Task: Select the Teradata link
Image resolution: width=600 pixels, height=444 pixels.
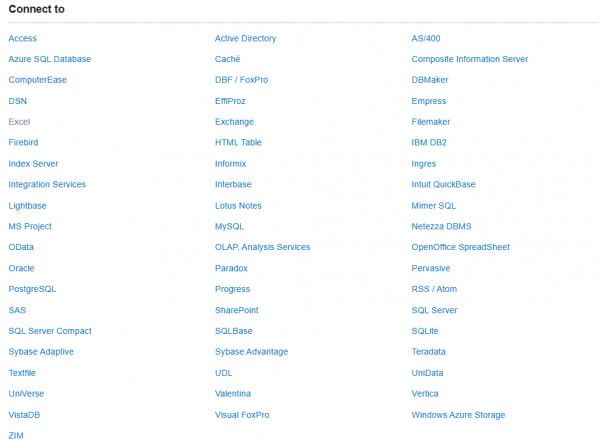Action: 428,351
